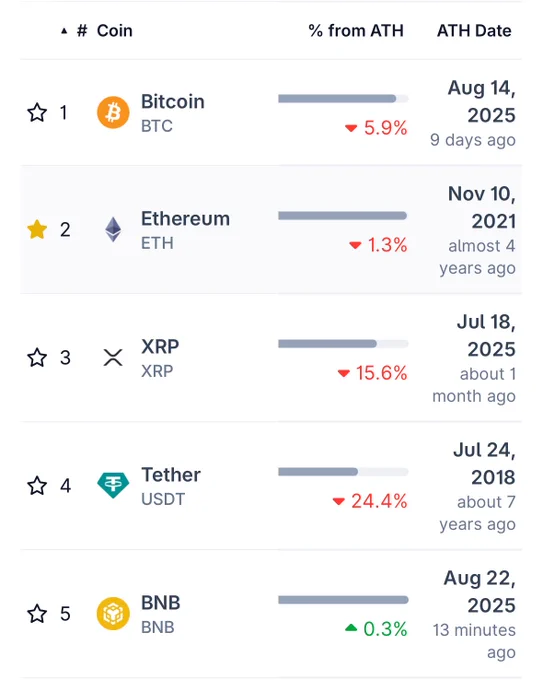543x680 pixels.
Task: Click the Bitcoin ATH progress bar
Action: [343, 98]
